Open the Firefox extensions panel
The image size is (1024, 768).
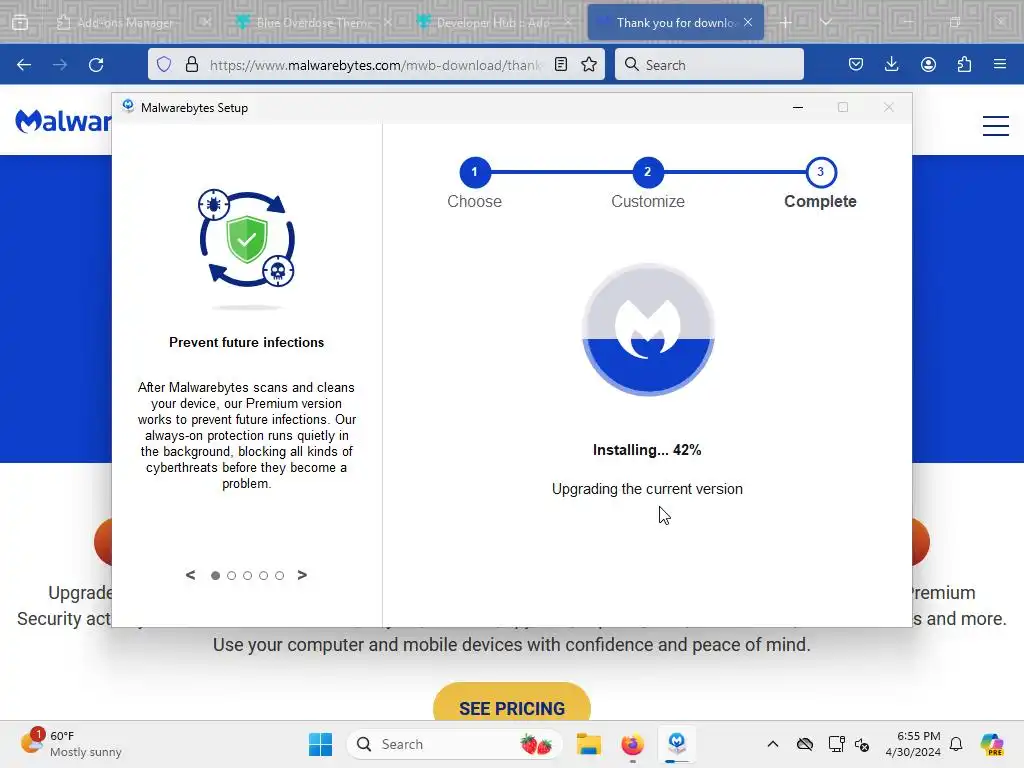tap(964, 65)
